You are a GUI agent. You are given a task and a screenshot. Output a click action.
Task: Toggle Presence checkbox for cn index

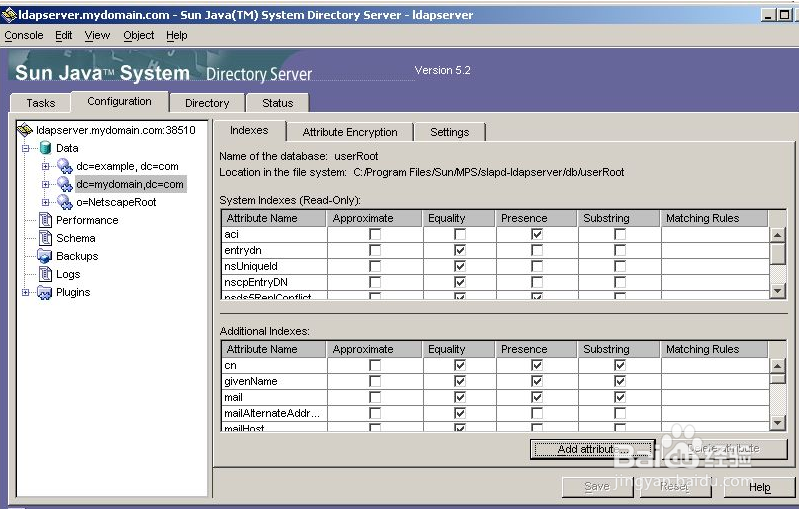[537, 365]
